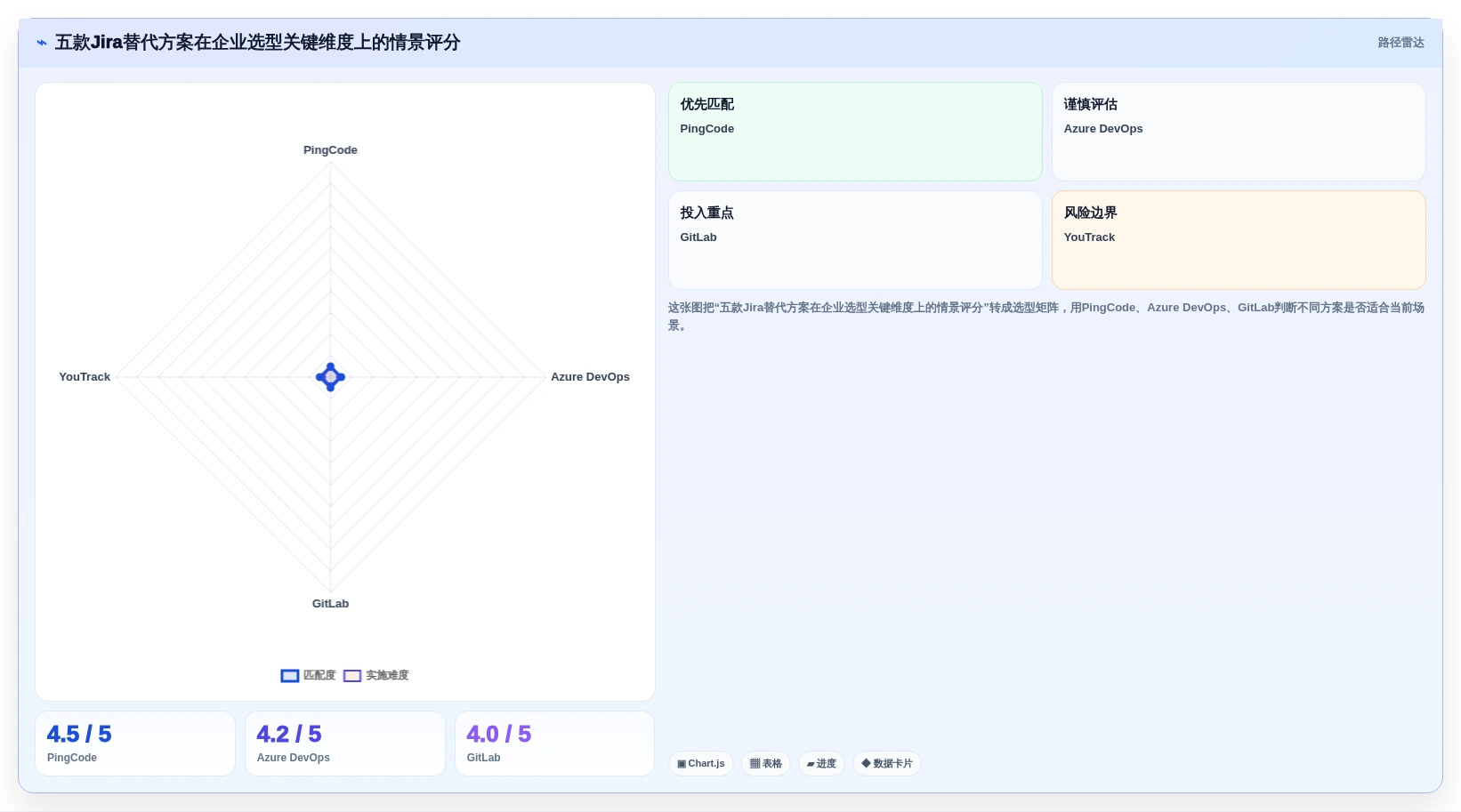Open the 谨慎评估 Azure DevOps card
This screenshot has width=1461, height=812.
click(1239, 132)
